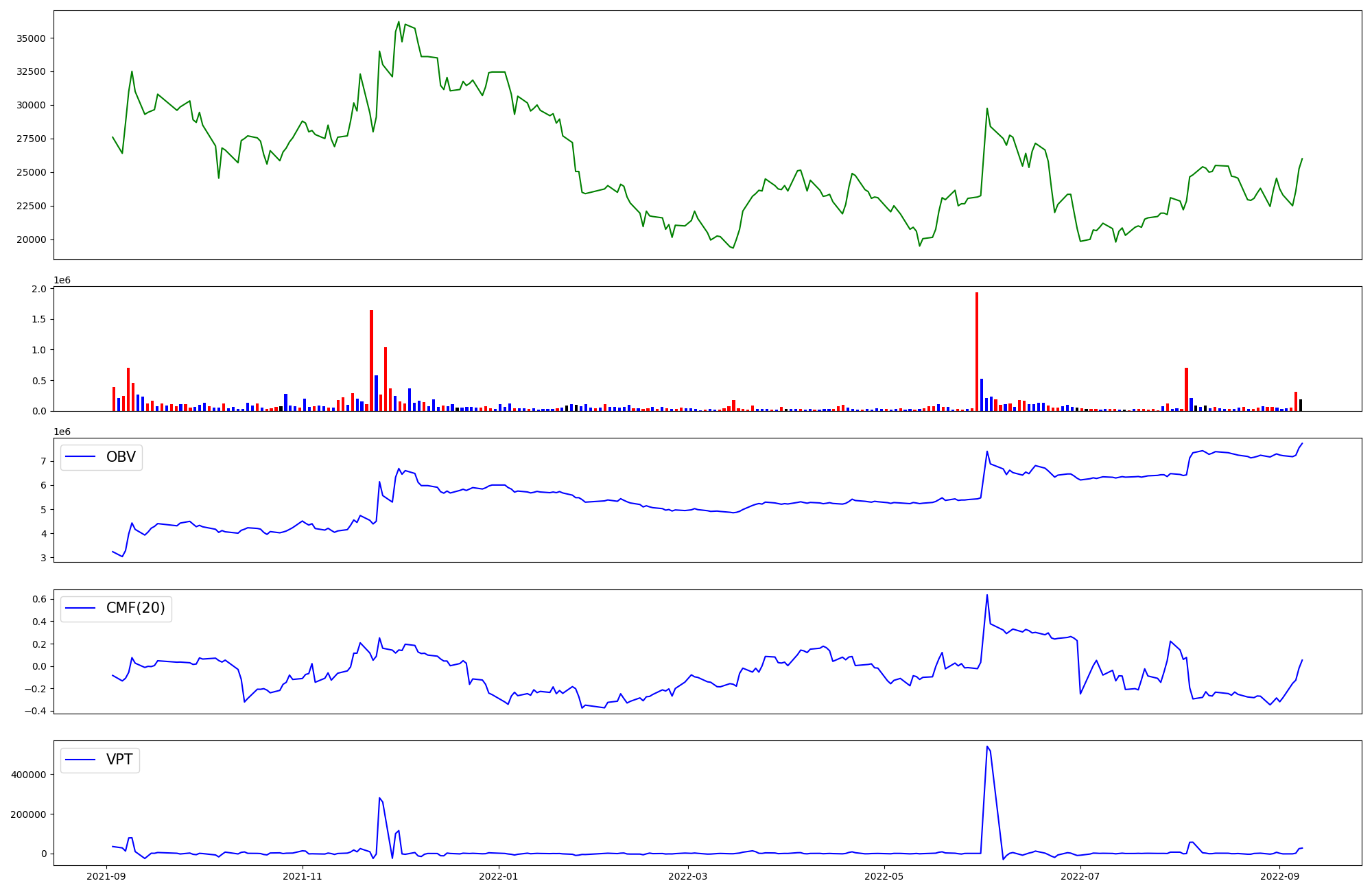Select the 2022-09 x-axis date label
The width and height of the screenshot is (1372, 892).
[1279, 876]
